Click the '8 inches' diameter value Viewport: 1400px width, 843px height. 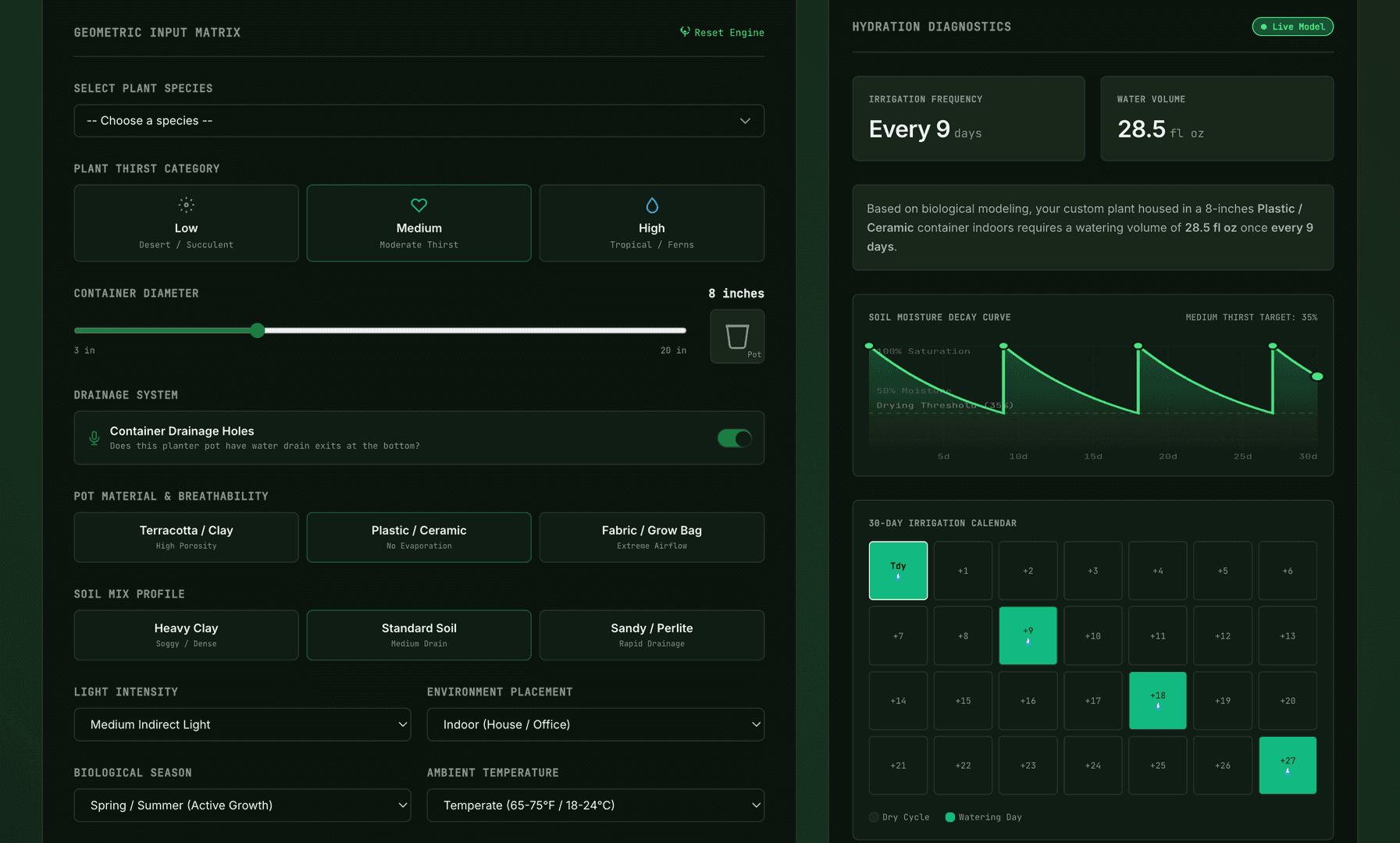tap(736, 293)
